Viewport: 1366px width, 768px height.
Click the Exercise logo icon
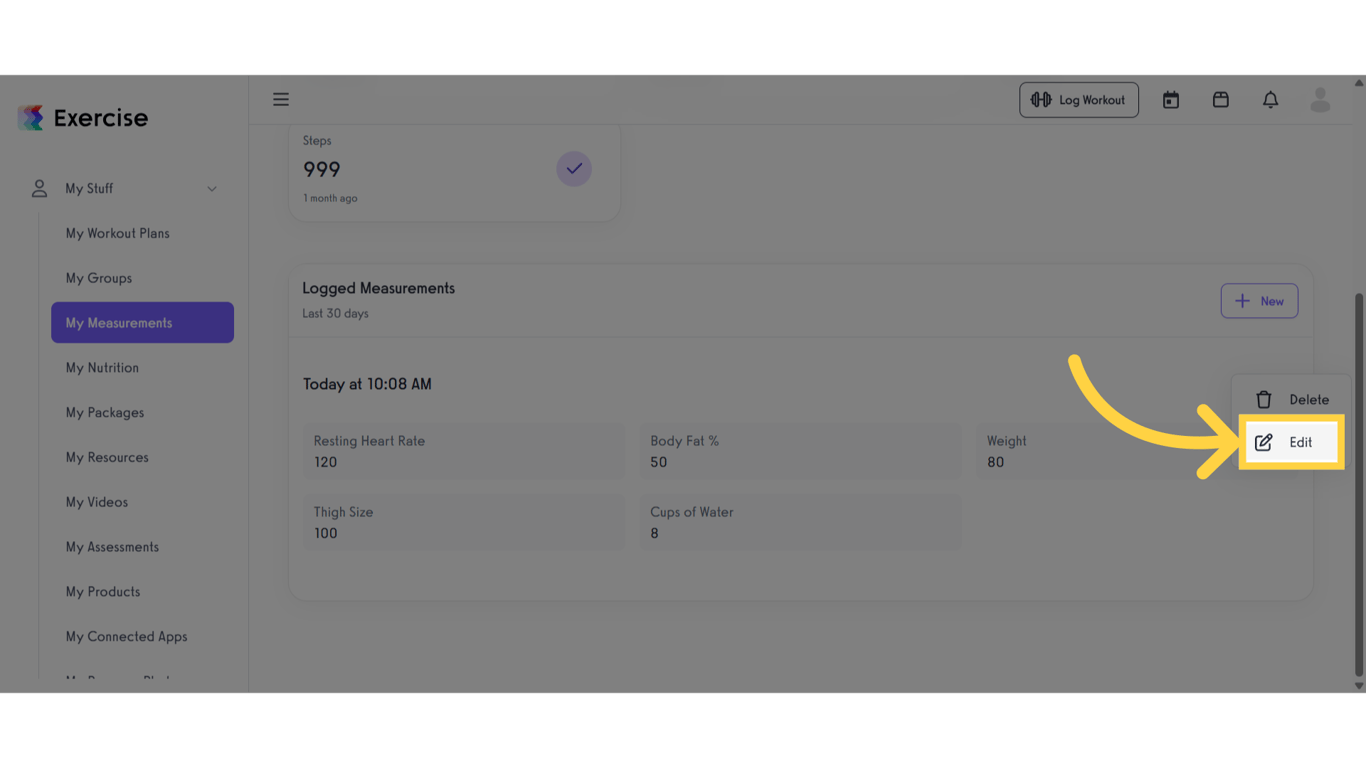(x=31, y=118)
